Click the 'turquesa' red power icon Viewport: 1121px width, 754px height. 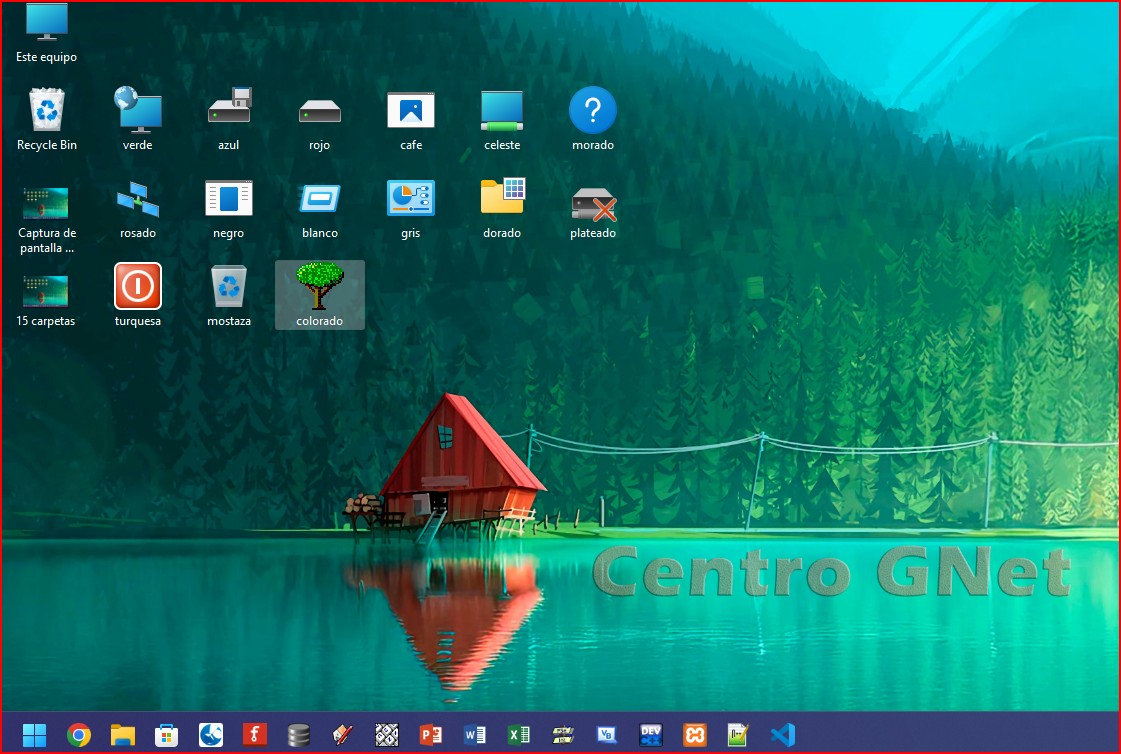[x=138, y=287]
